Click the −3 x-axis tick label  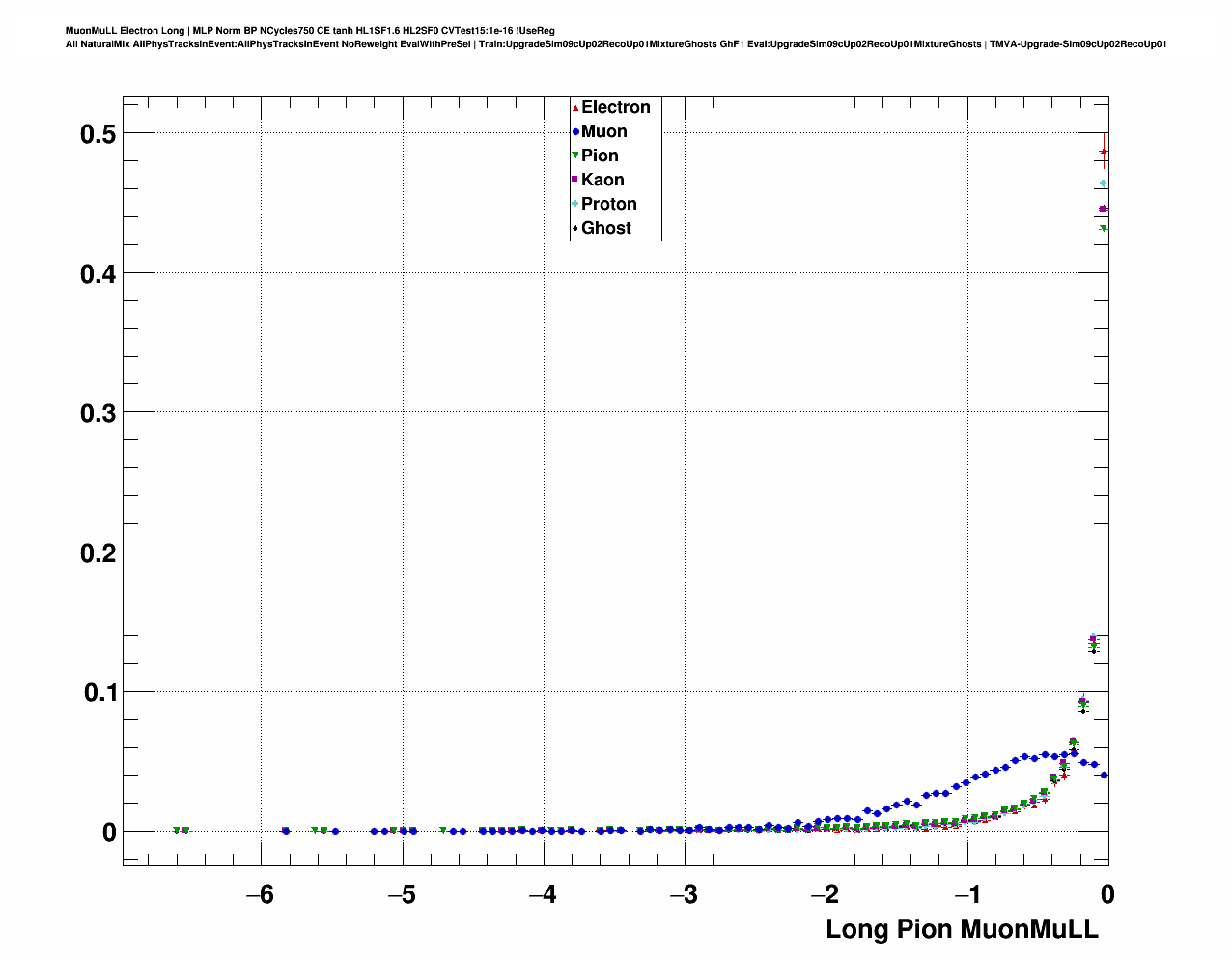[x=684, y=894]
